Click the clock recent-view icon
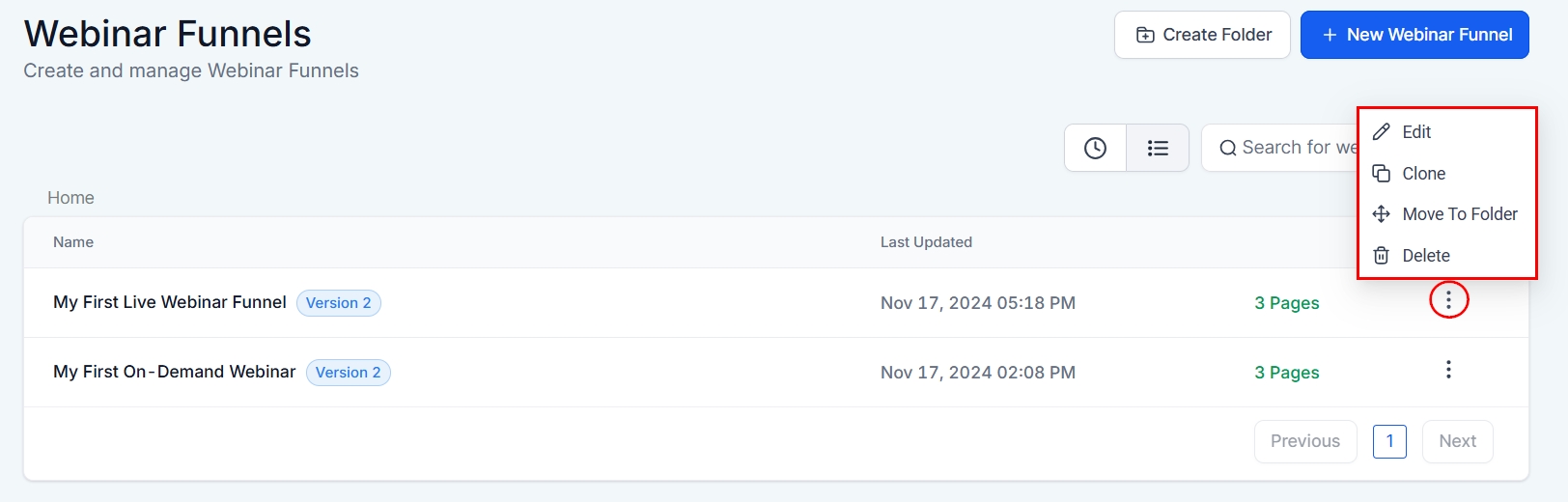 [1095, 148]
